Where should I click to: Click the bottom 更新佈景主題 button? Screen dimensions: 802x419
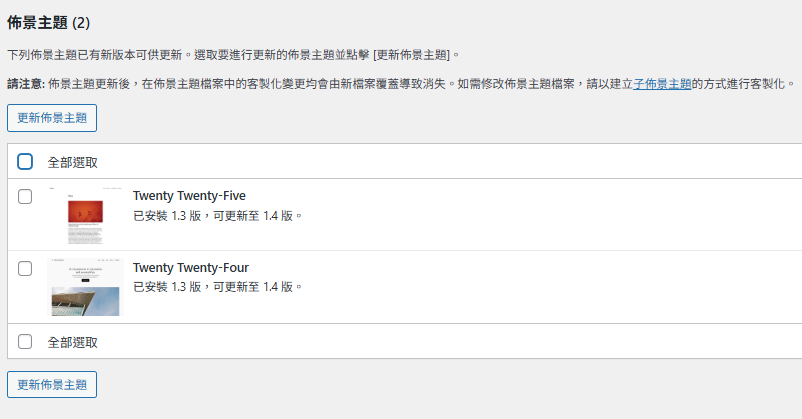(52, 384)
